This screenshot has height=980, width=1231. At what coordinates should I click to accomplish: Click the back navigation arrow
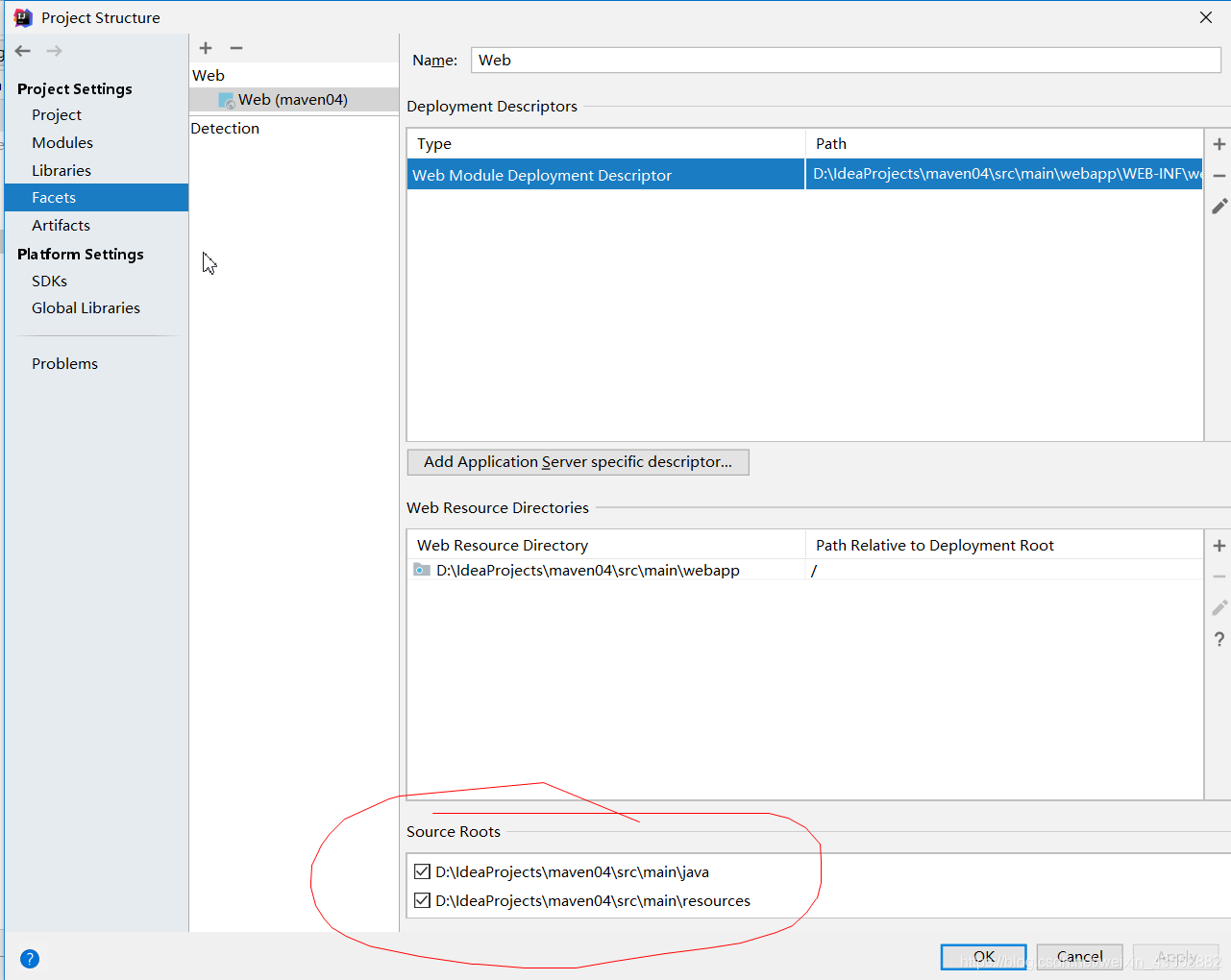click(23, 51)
